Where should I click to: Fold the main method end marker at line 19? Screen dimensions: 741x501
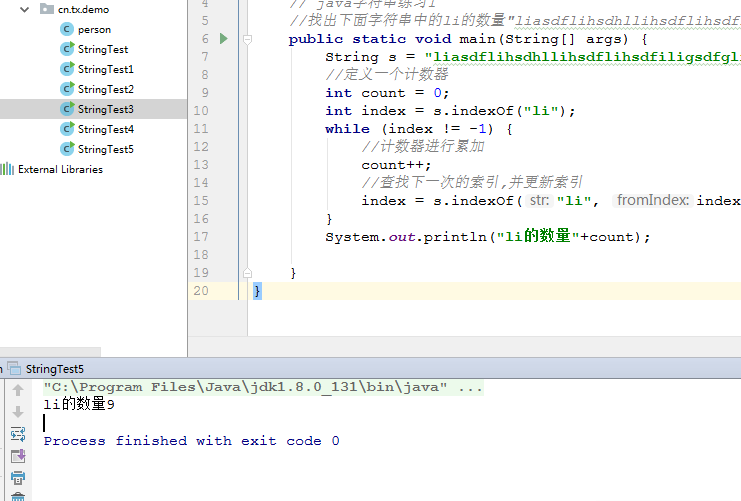pyautogui.click(x=247, y=273)
